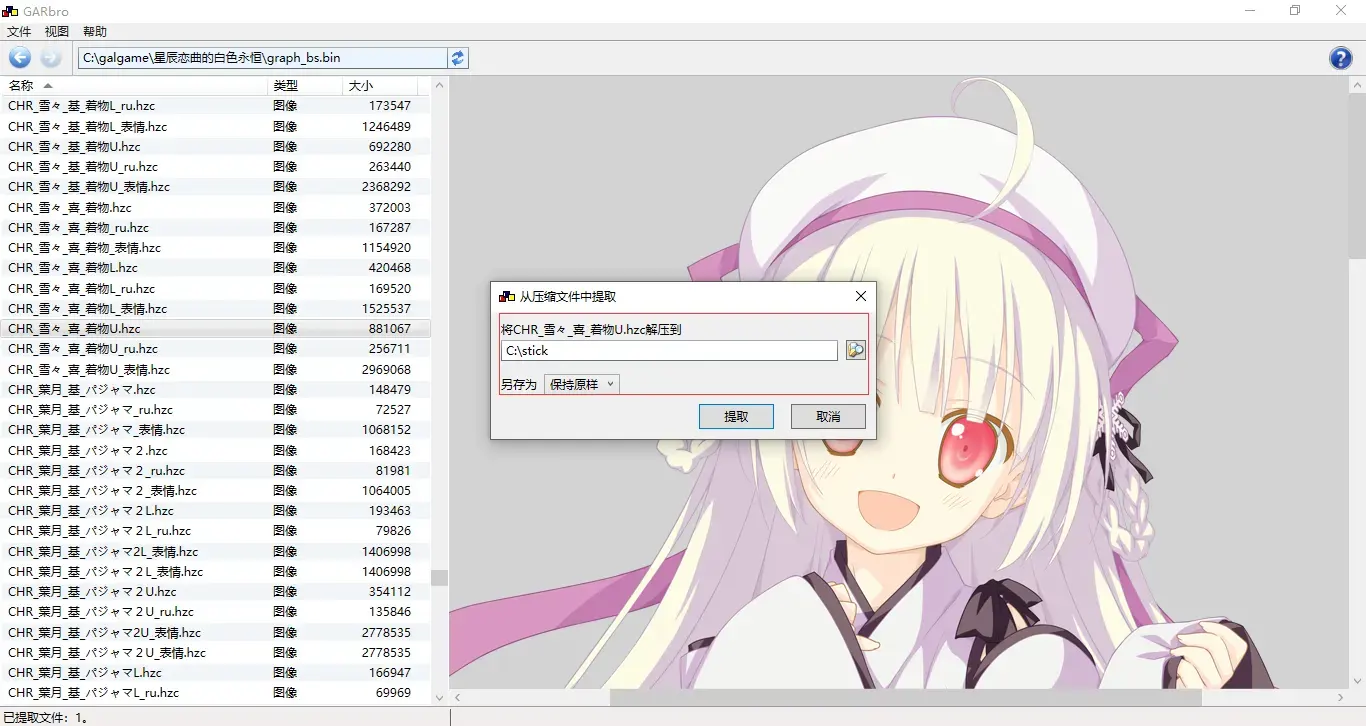Screen dimensions: 1366x726
Task: Open the 另存为 format dropdown
Action: (582, 384)
